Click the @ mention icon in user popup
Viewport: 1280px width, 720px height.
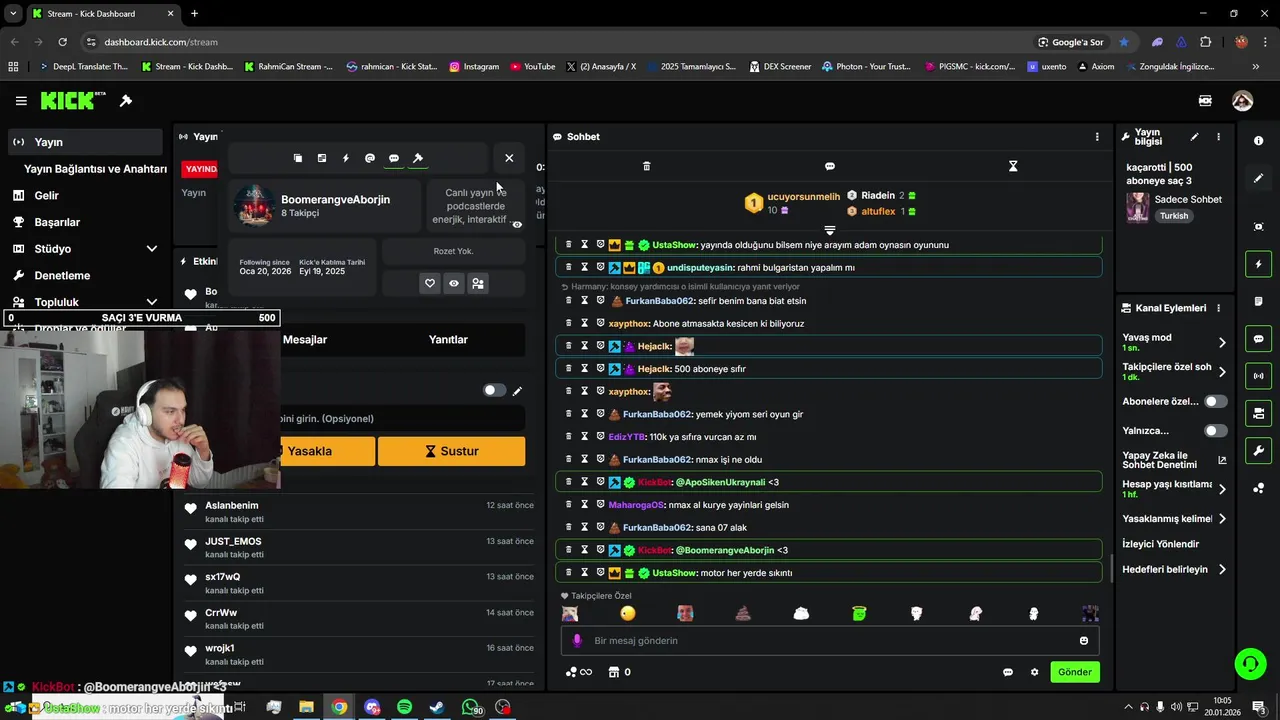[x=370, y=158]
